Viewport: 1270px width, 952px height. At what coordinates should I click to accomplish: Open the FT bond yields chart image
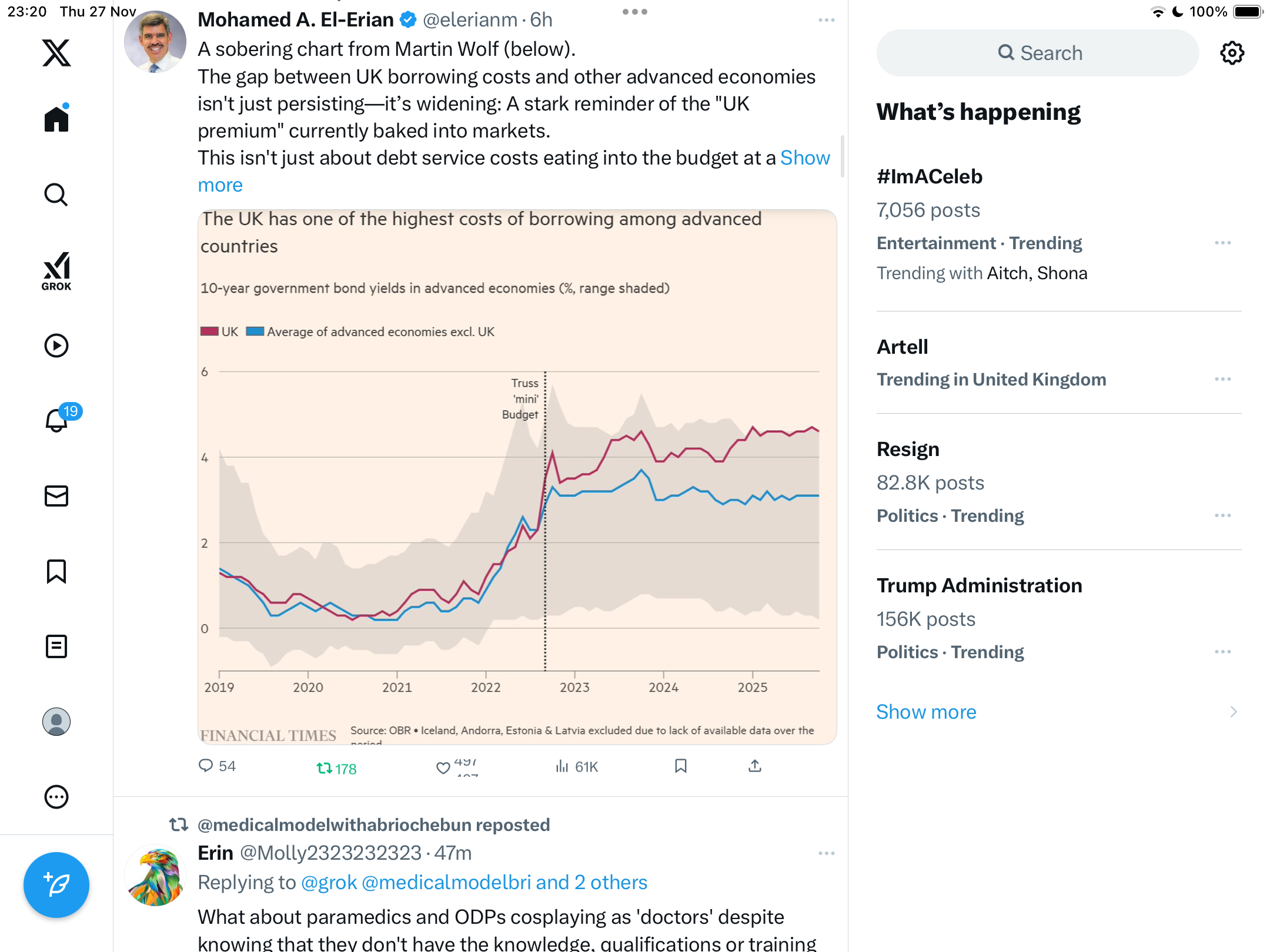click(x=517, y=477)
